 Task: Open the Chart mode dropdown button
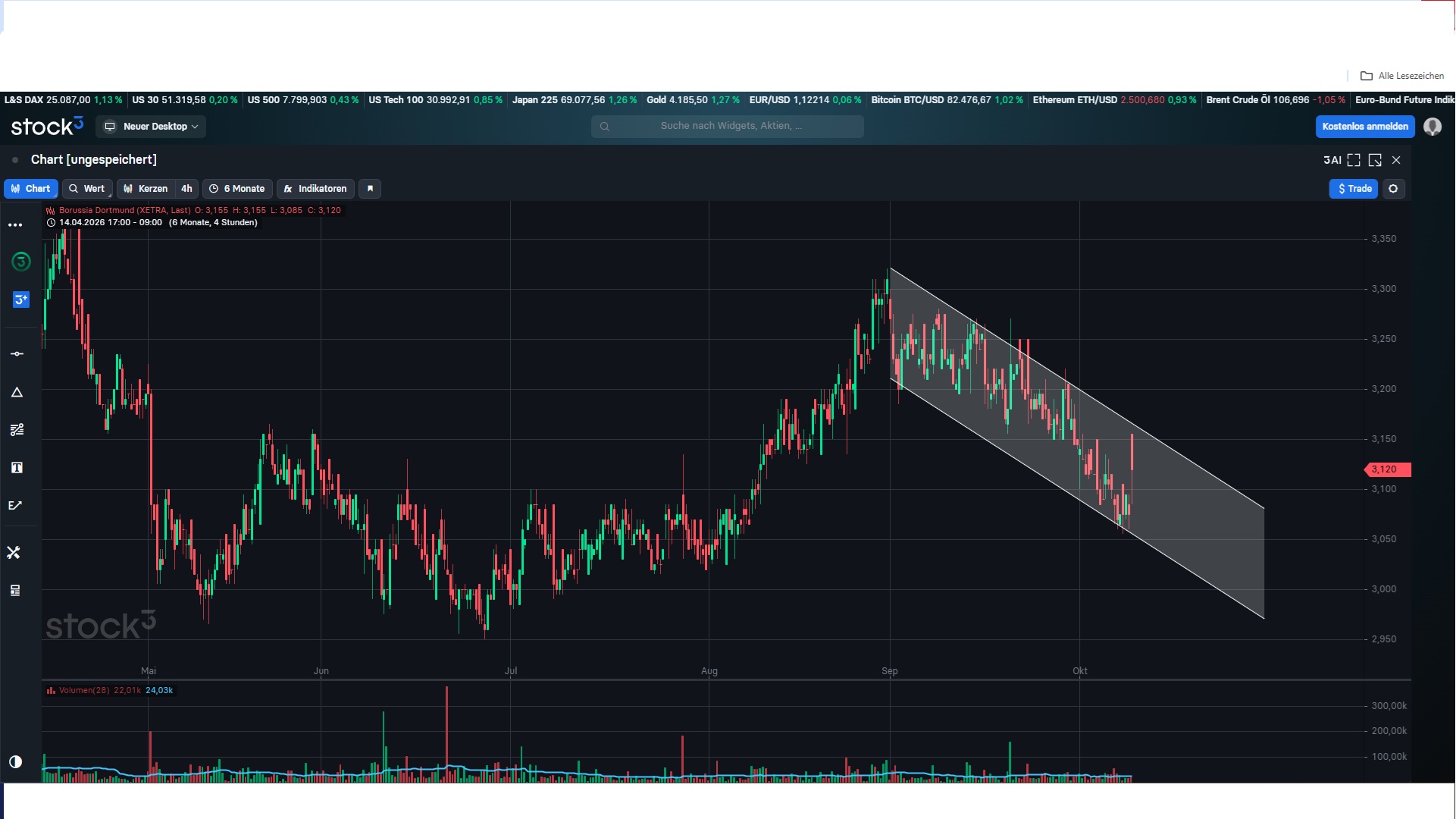tap(31, 189)
